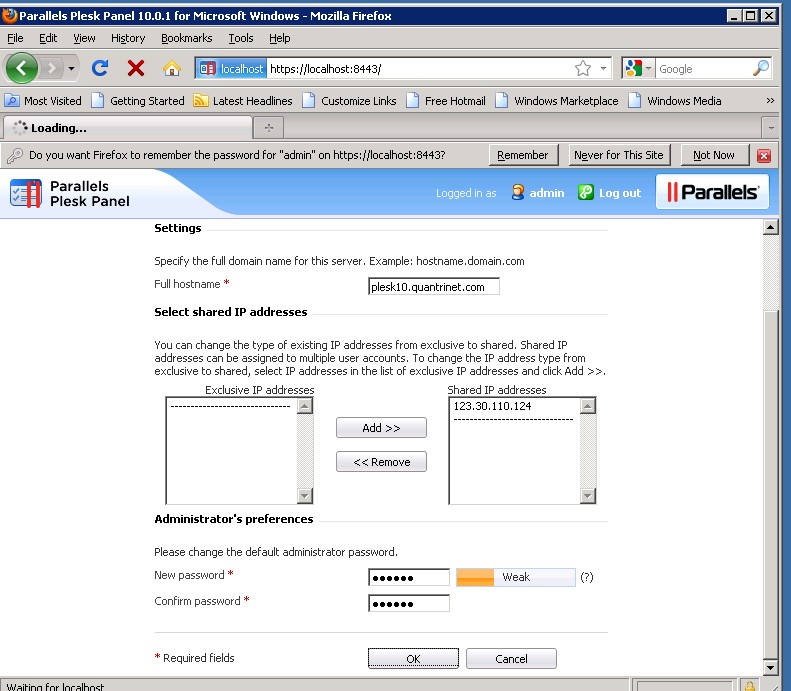The height and width of the screenshot is (691, 791).
Task: Open a new tab with the tab button
Action: 268,128
